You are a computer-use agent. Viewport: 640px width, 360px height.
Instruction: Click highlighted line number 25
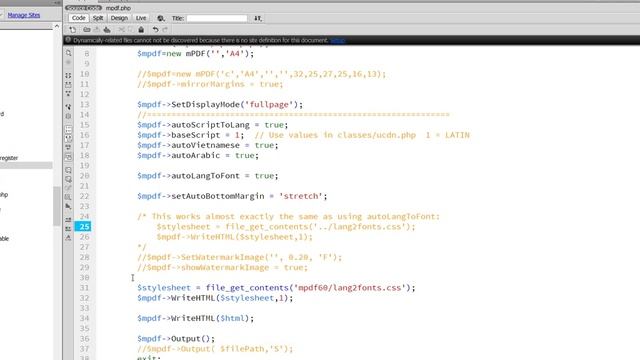pos(83,227)
